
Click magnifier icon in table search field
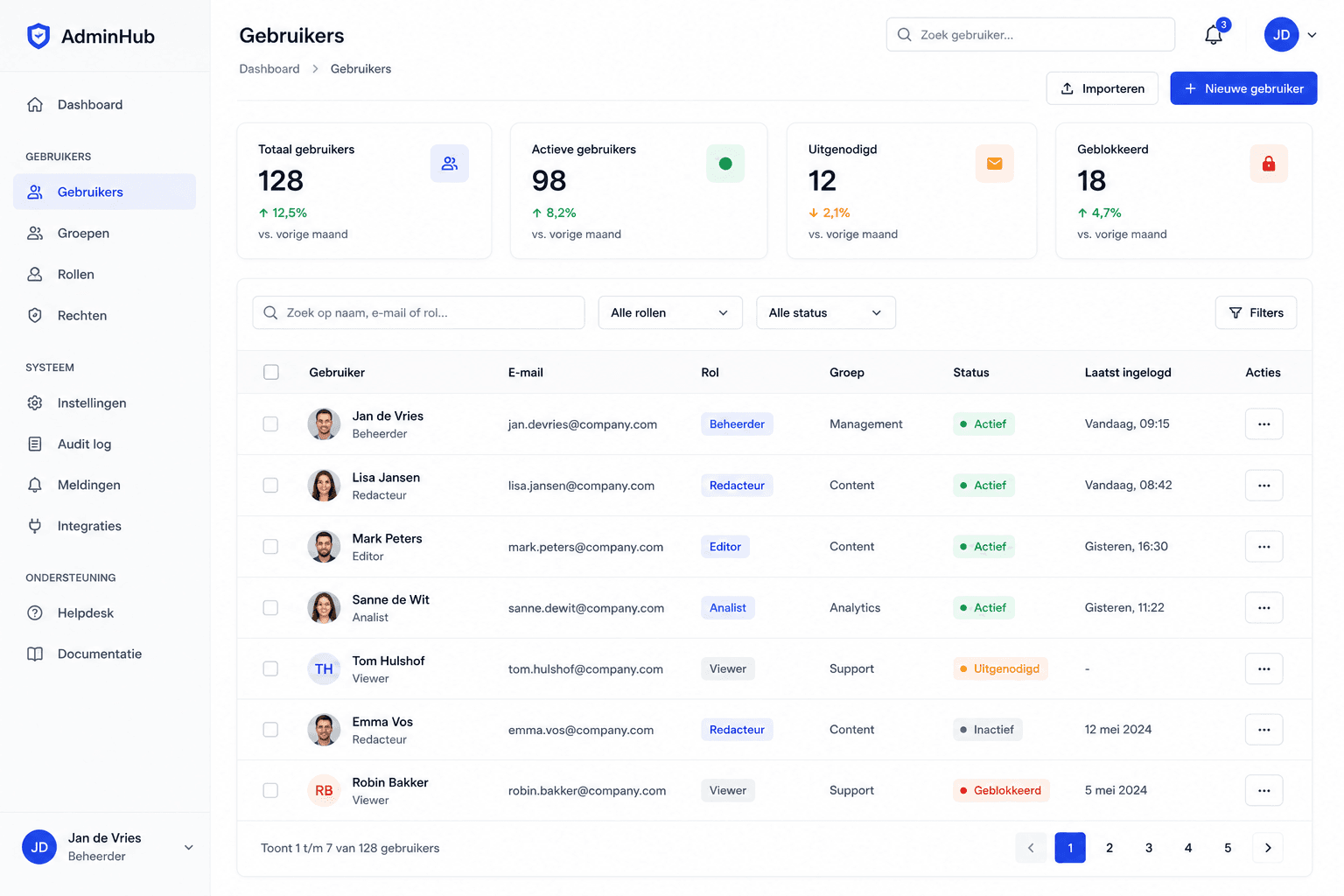coord(271,312)
